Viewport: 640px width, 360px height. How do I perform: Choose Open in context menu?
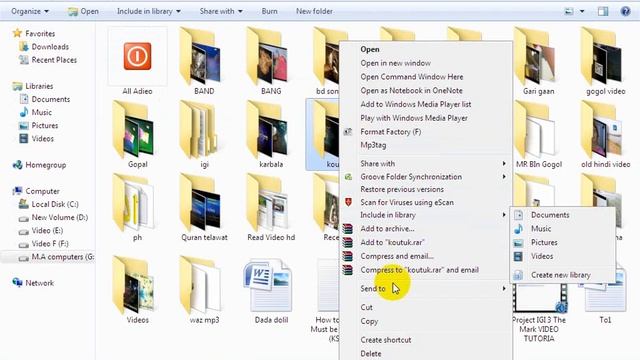(370, 49)
